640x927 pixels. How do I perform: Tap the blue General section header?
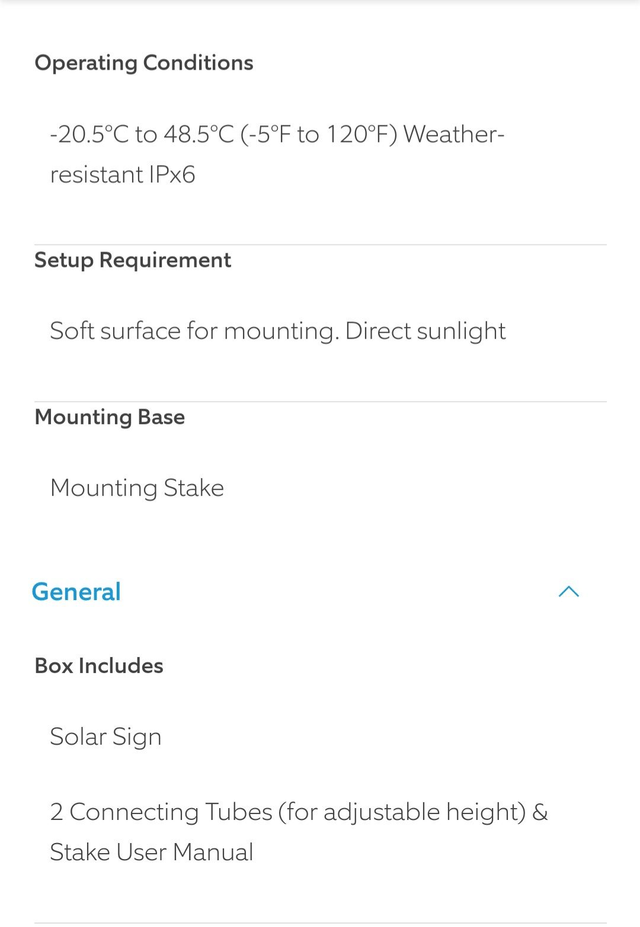76,592
